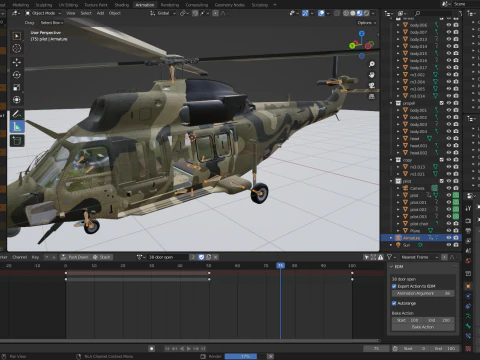Open the Global transform orientation dropdown
The height and width of the screenshot is (360, 480).
coord(163,13)
